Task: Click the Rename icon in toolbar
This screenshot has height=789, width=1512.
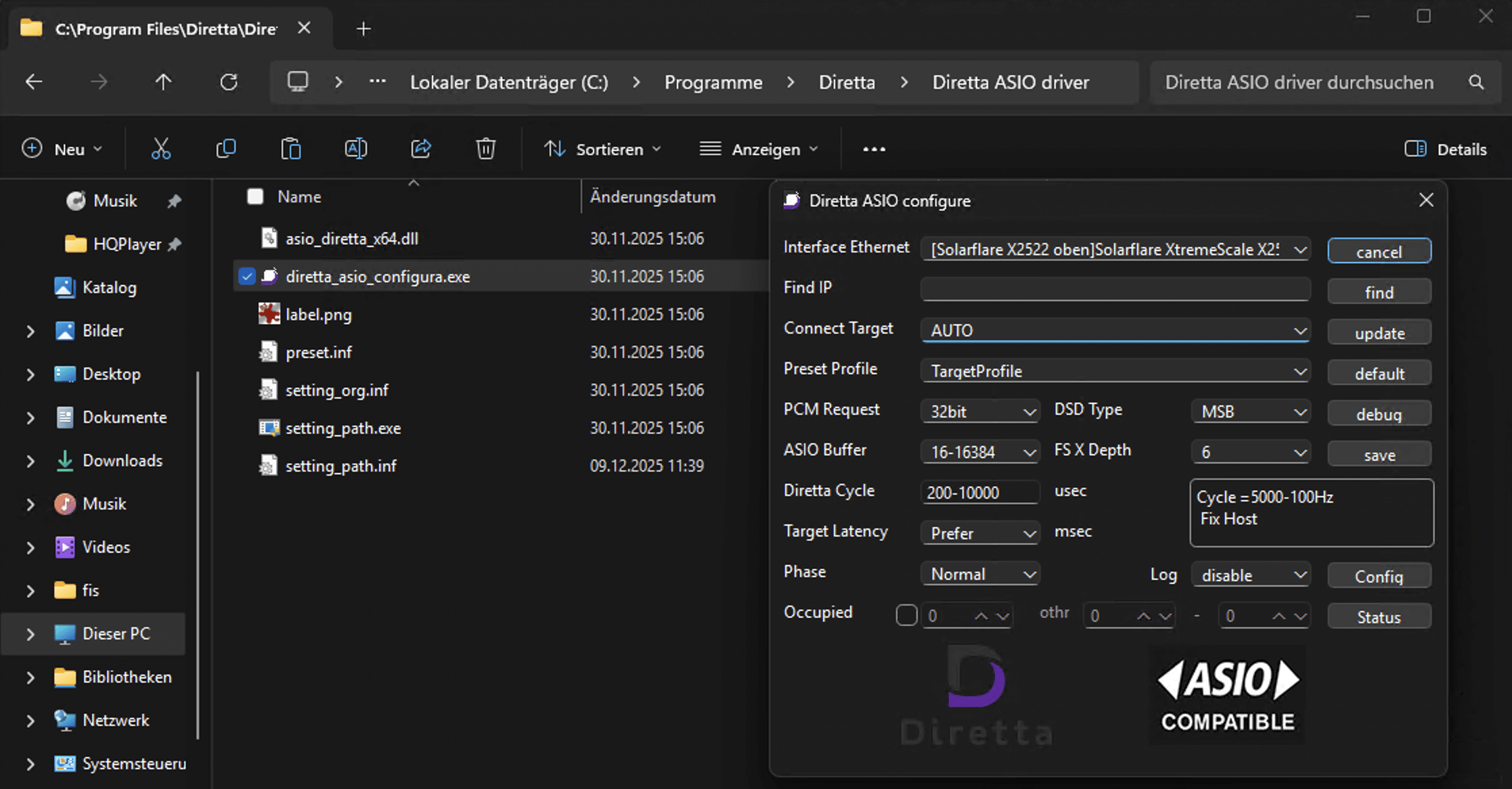Action: click(x=355, y=149)
